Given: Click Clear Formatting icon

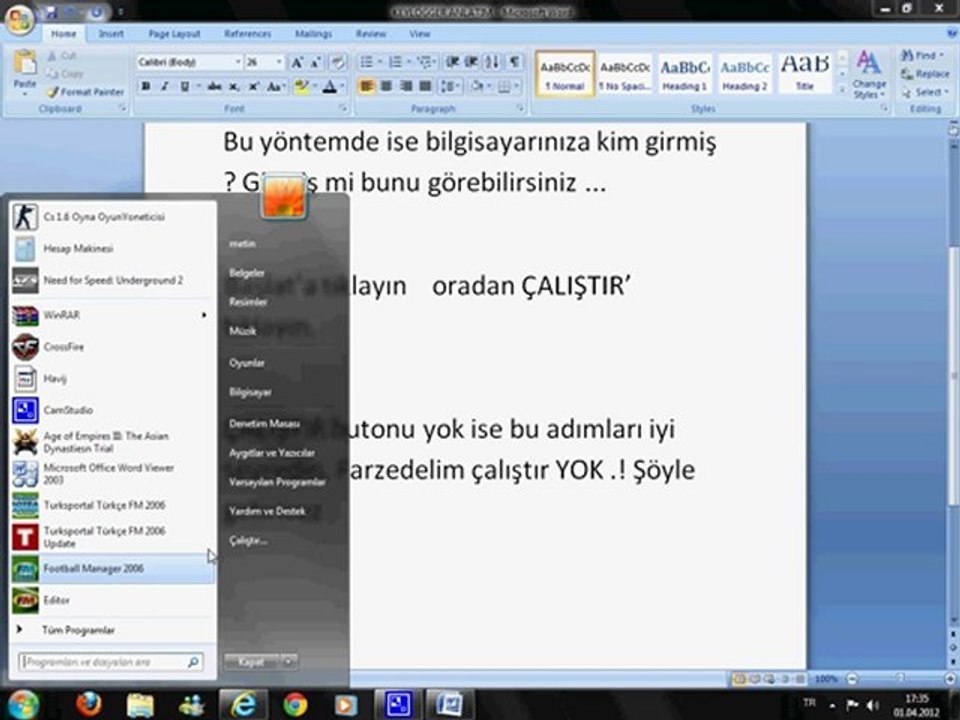Looking at the screenshot, I should [x=337, y=62].
